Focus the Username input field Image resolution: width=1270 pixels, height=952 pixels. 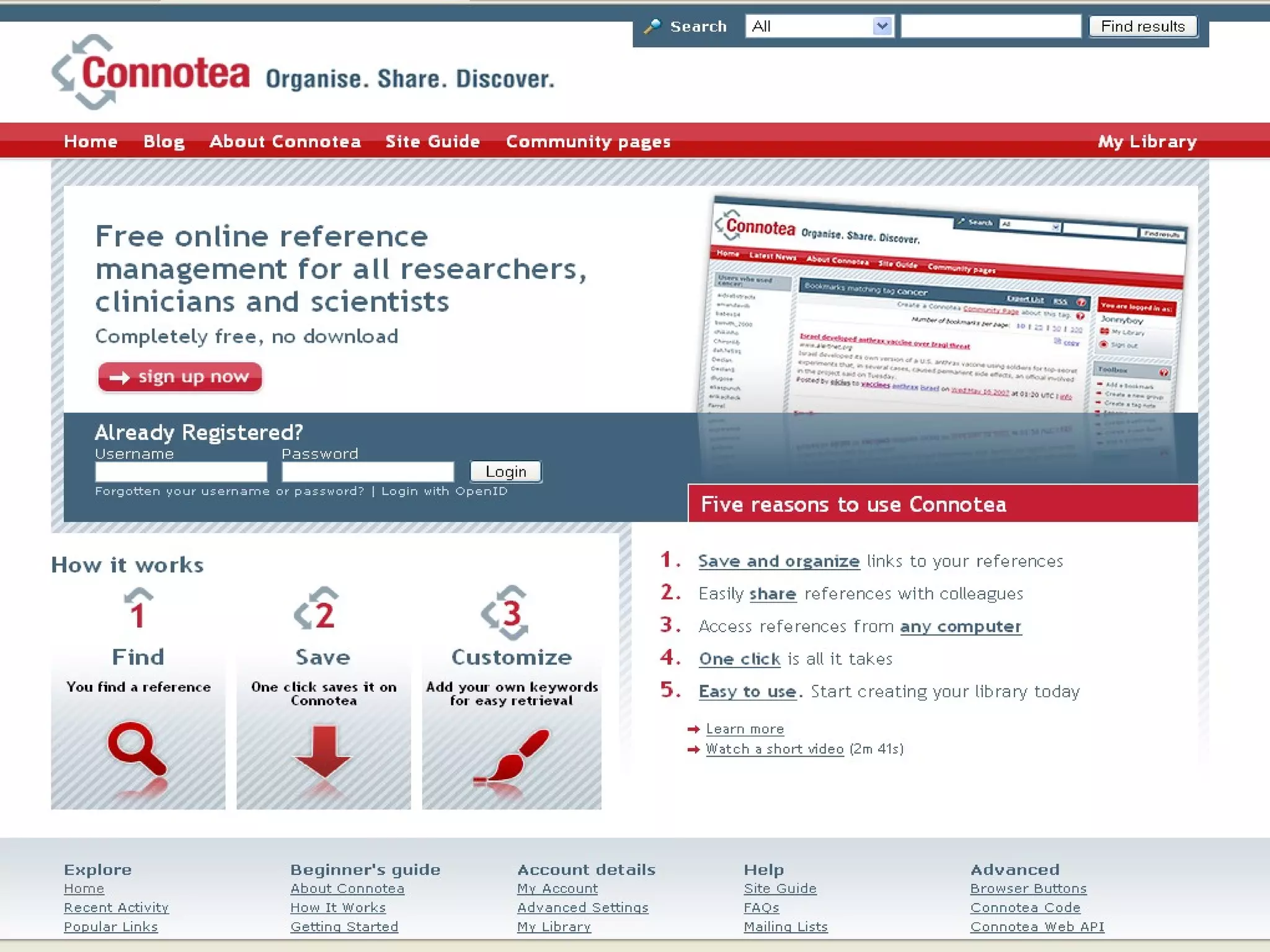pos(181,472)
